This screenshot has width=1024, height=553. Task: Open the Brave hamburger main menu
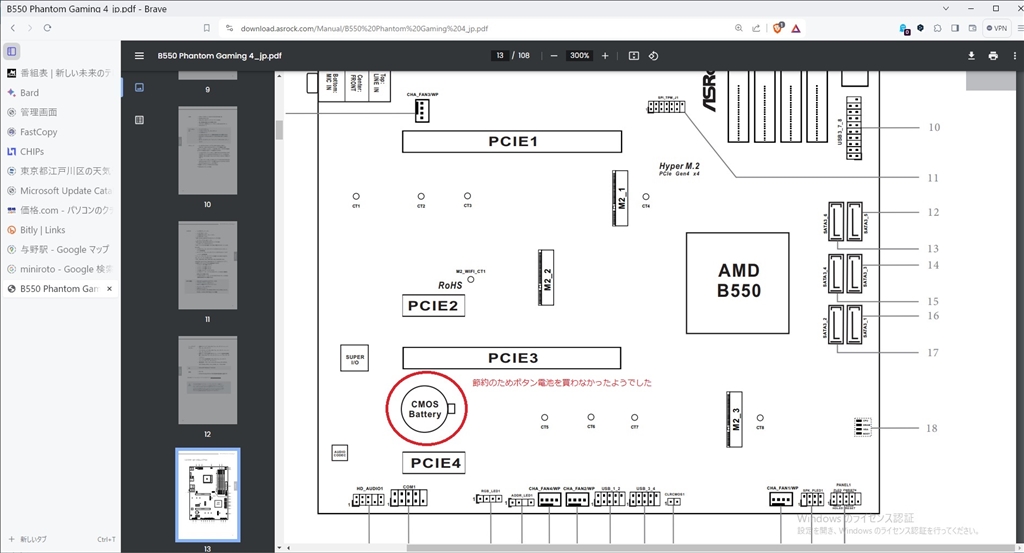[1020, 28]
